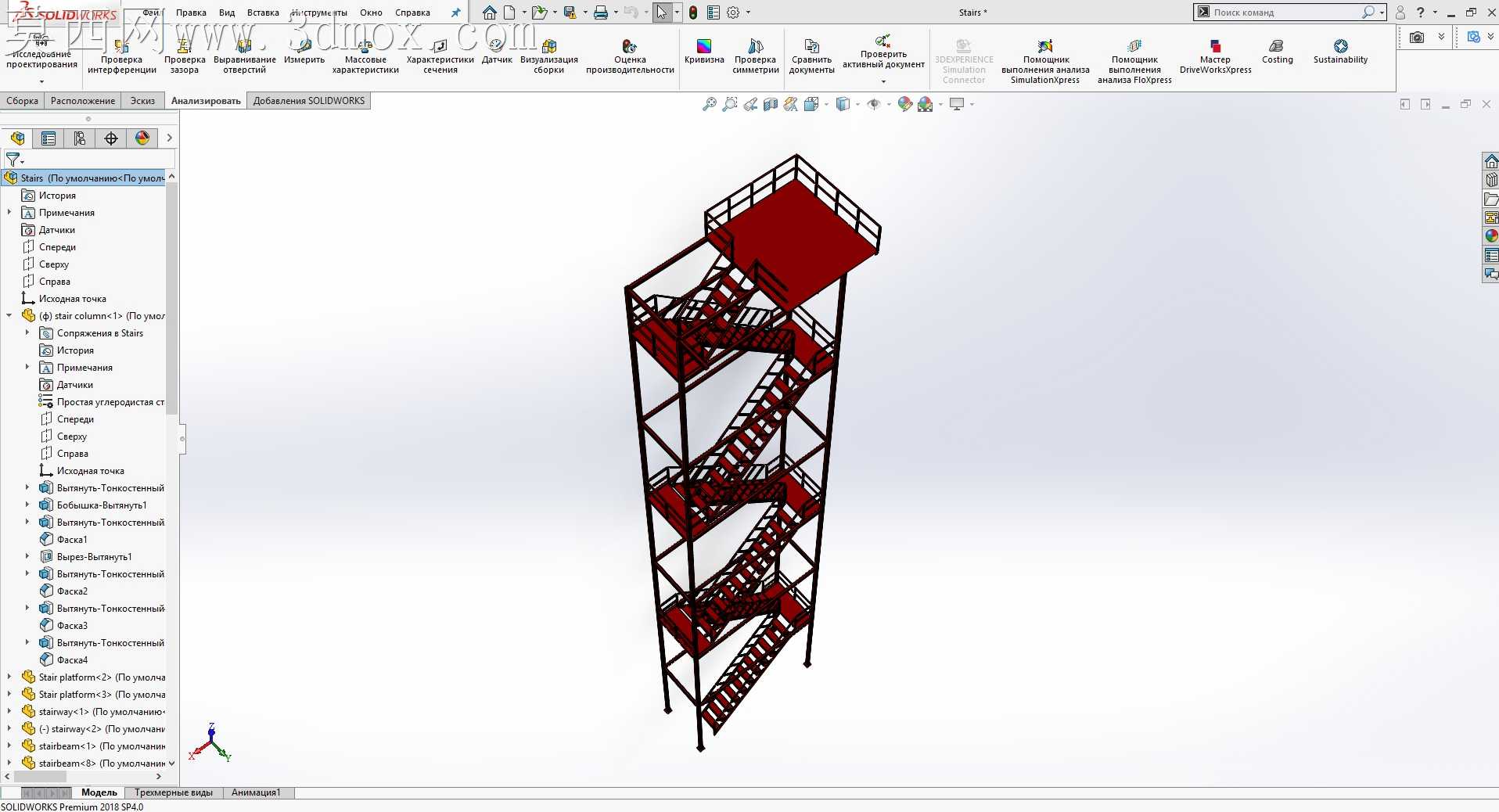
Task: Open Массовые характеристики mass properties
Action: [365, 57]
